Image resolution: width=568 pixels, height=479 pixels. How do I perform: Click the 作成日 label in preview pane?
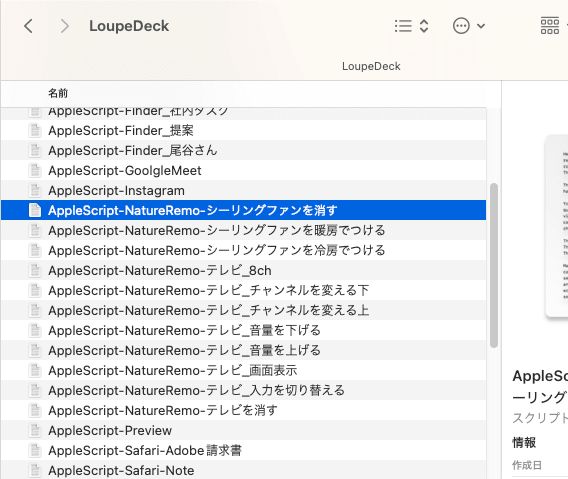coord(527,465)
